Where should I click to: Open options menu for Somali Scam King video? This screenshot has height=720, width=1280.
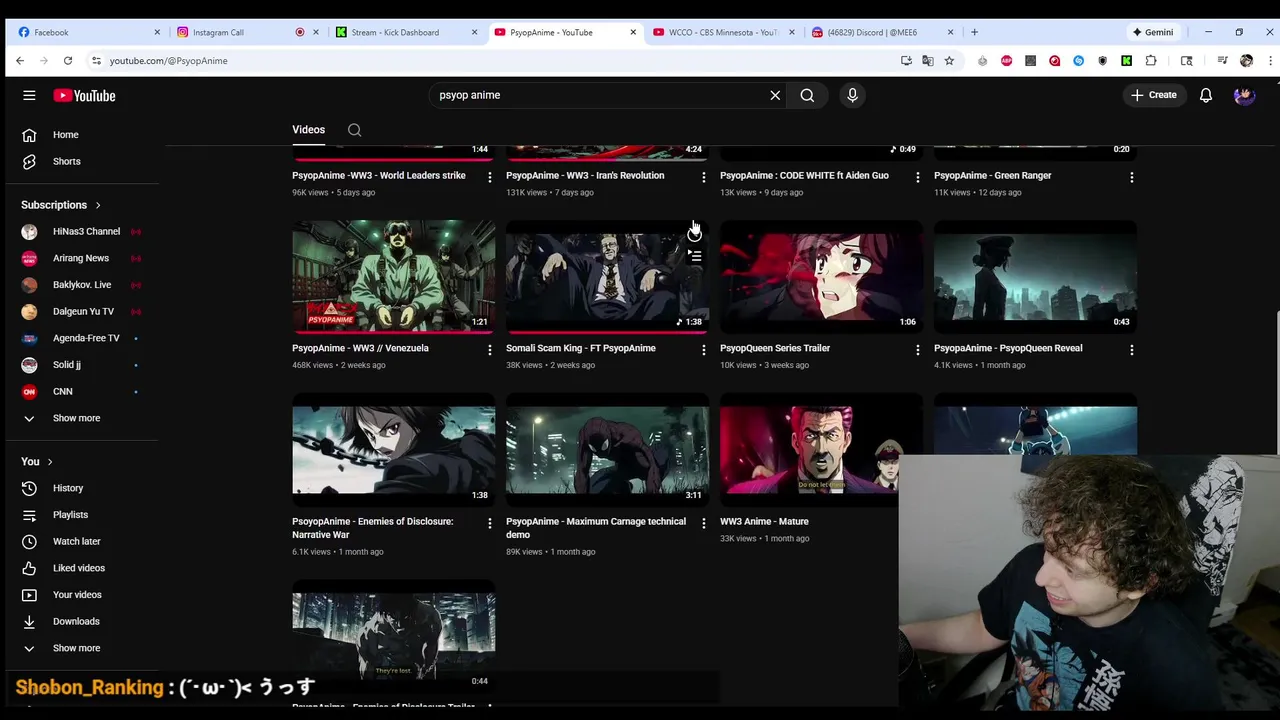coord(703,350)
